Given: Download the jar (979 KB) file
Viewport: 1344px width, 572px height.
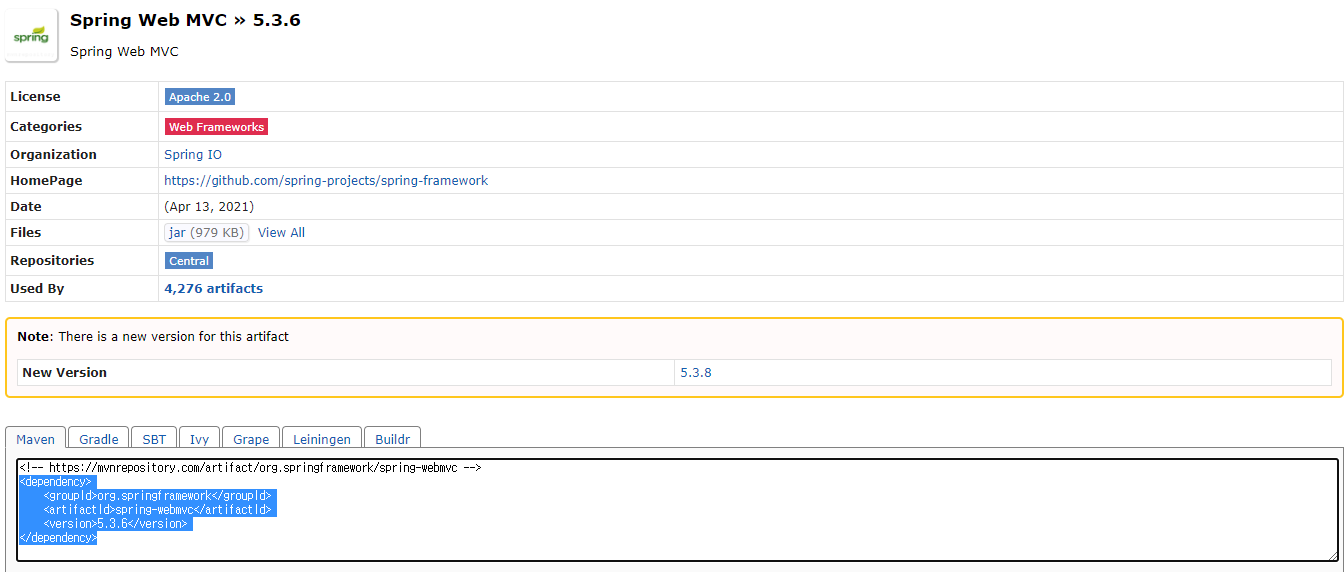Looking at the screenshot, I should 207,232.
